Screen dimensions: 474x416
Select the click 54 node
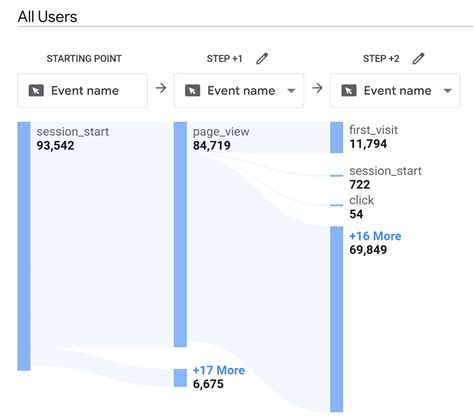[x=337, y=205]
